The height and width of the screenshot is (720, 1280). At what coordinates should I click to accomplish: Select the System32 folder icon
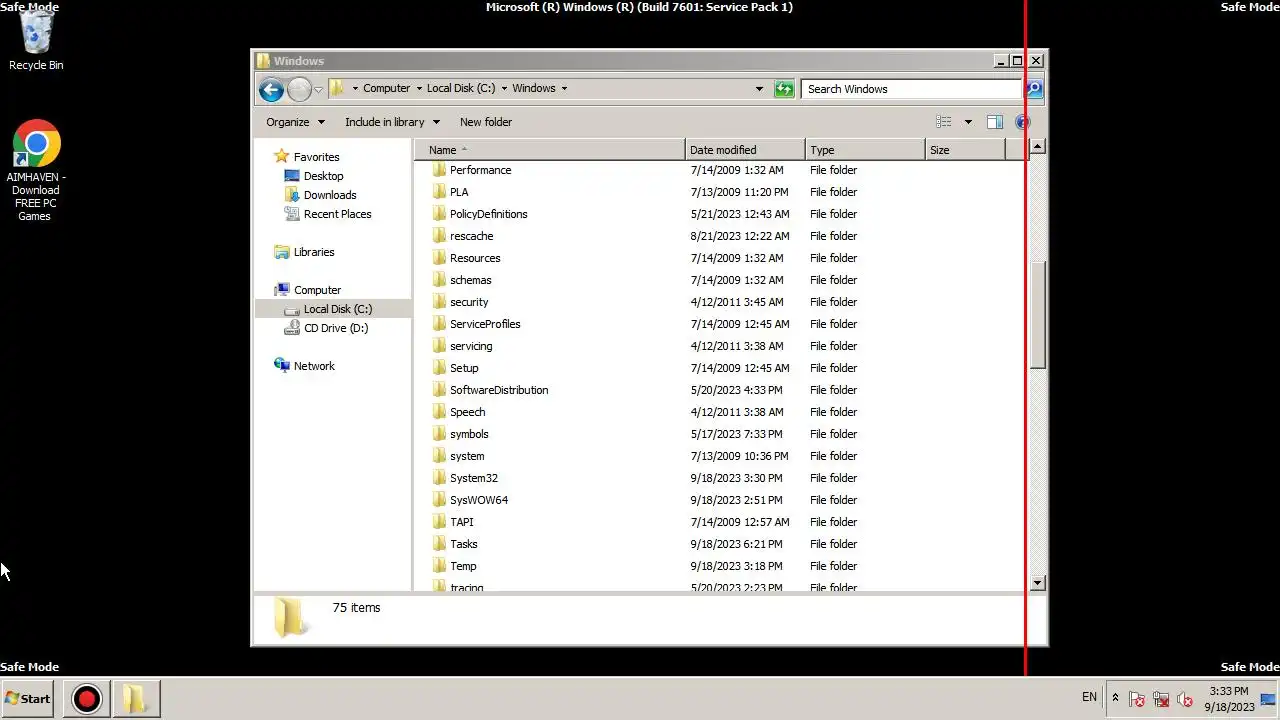coord(439,478)
